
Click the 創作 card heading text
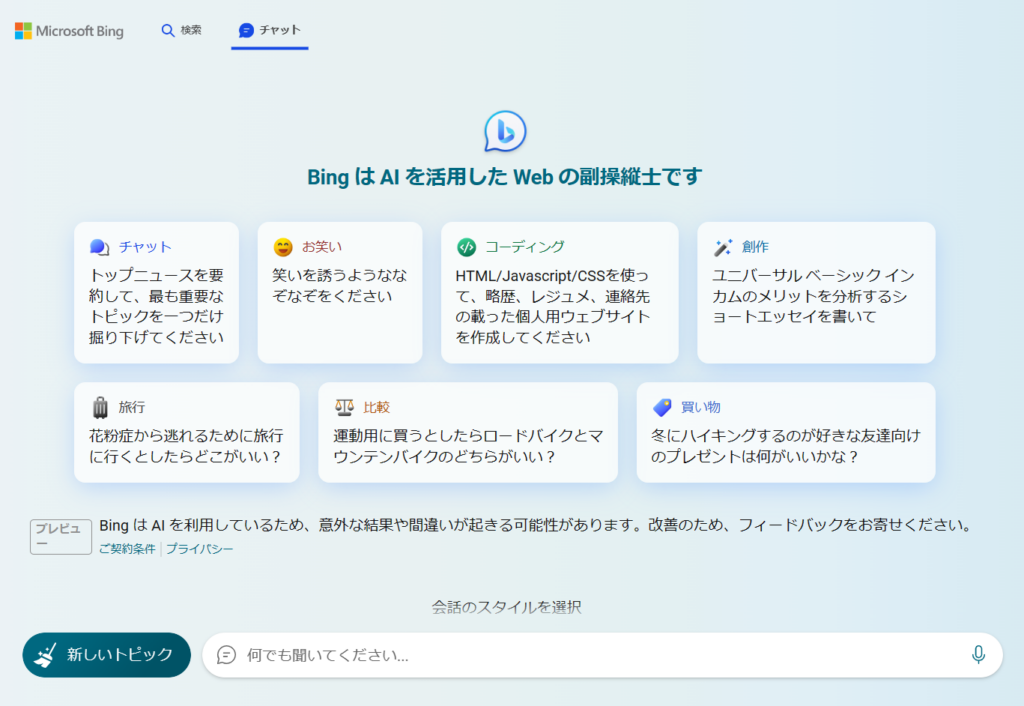[x=755, y=247]
